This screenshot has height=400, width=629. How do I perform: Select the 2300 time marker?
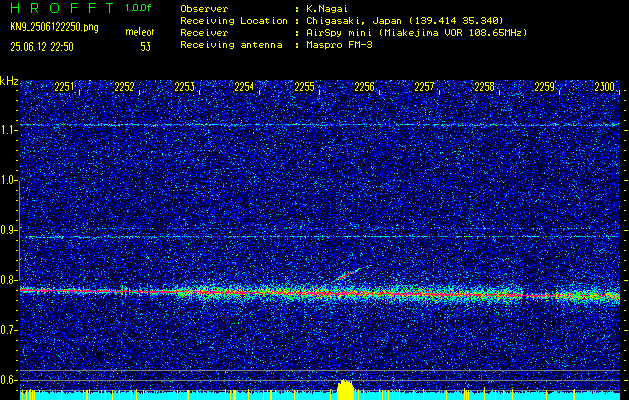(605, 87)
